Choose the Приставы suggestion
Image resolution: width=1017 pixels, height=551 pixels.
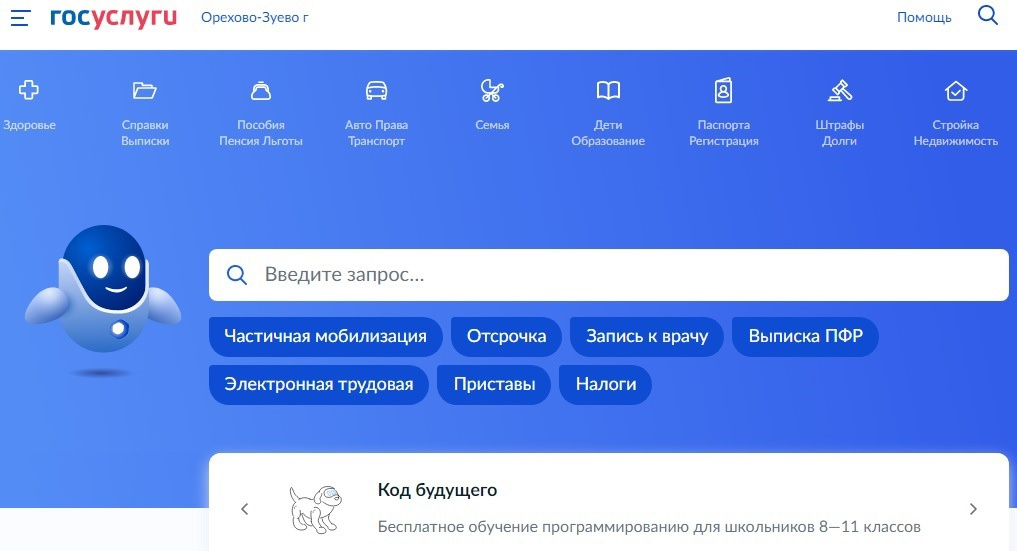tap(494, 384)
